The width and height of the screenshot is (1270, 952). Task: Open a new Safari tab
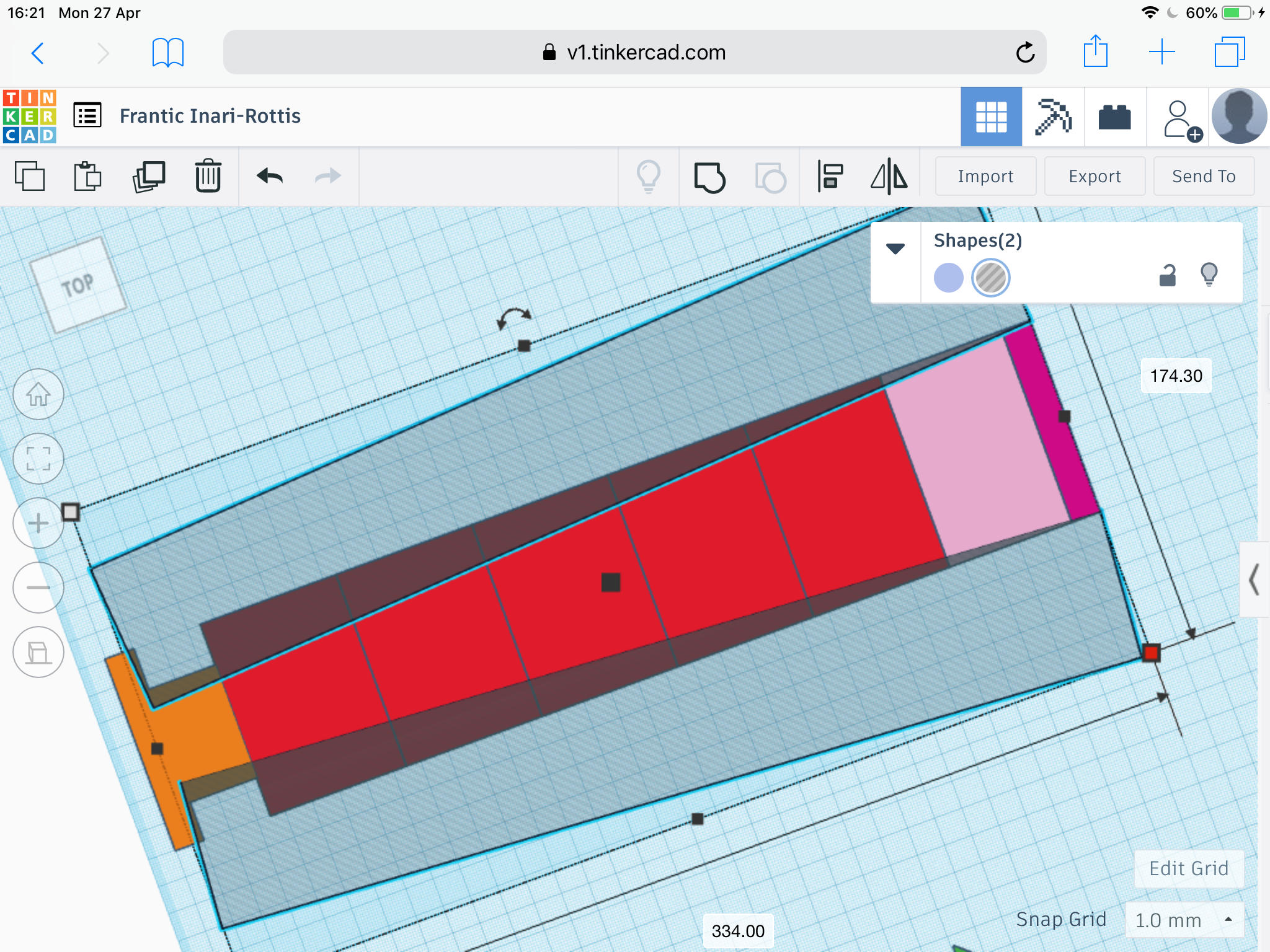(x=1161, y=52)
